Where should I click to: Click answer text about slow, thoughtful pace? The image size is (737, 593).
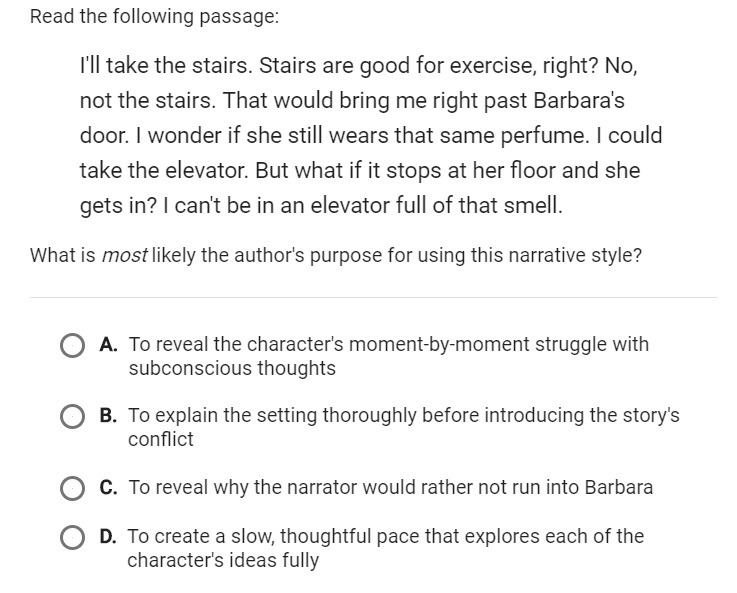[x=385, y=548]
